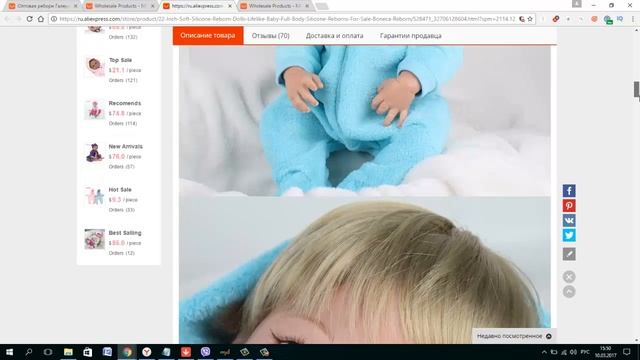Share product on Twitter
Screen dimensions: 640x360
569,235
